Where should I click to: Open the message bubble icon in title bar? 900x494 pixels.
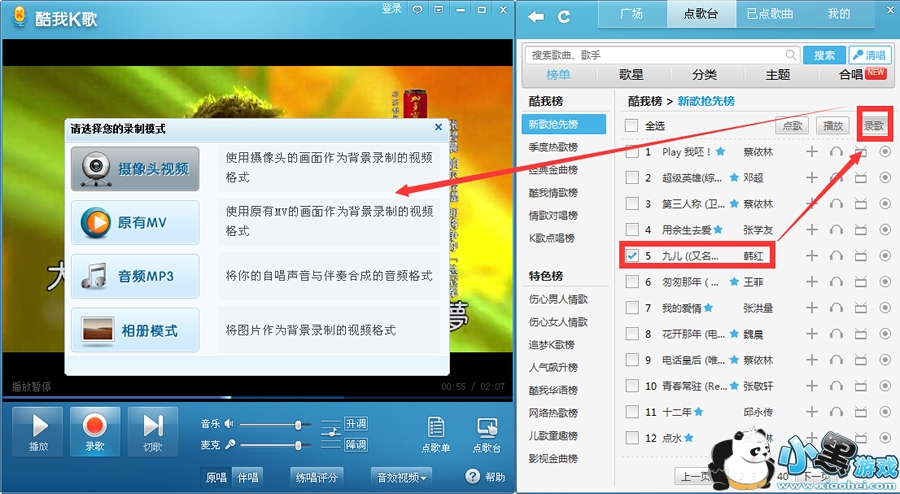tap(417, 9)
